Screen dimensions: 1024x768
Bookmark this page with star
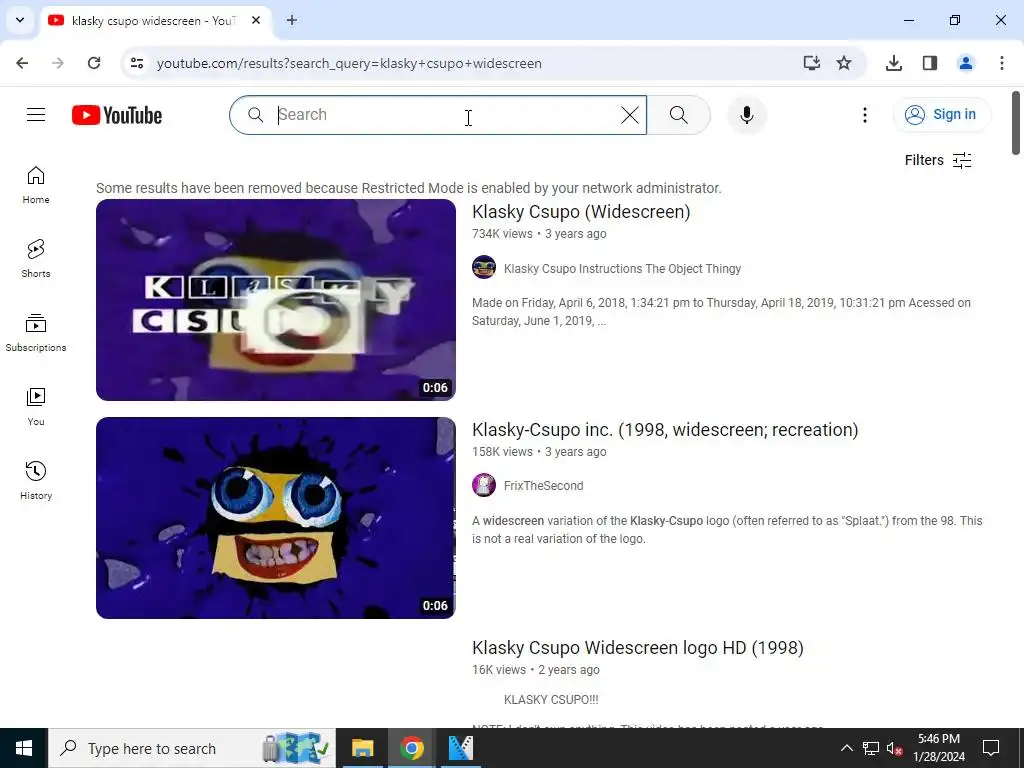[x=844, y=63]
